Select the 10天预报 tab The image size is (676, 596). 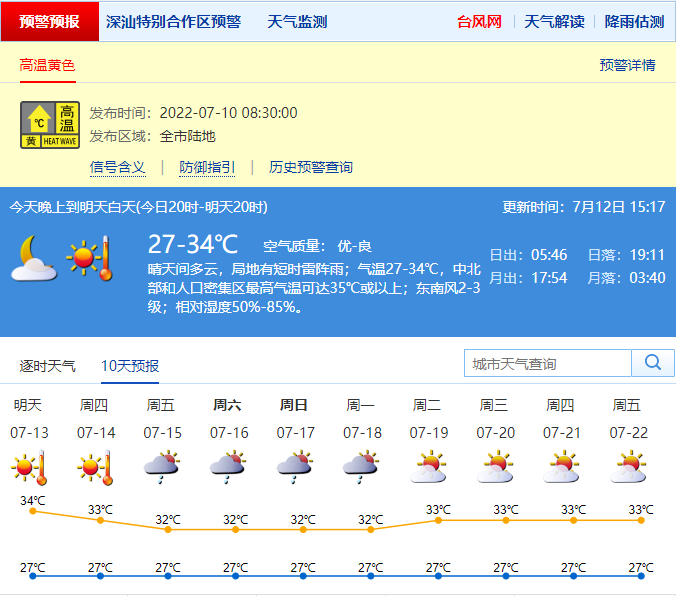(130, 366)
